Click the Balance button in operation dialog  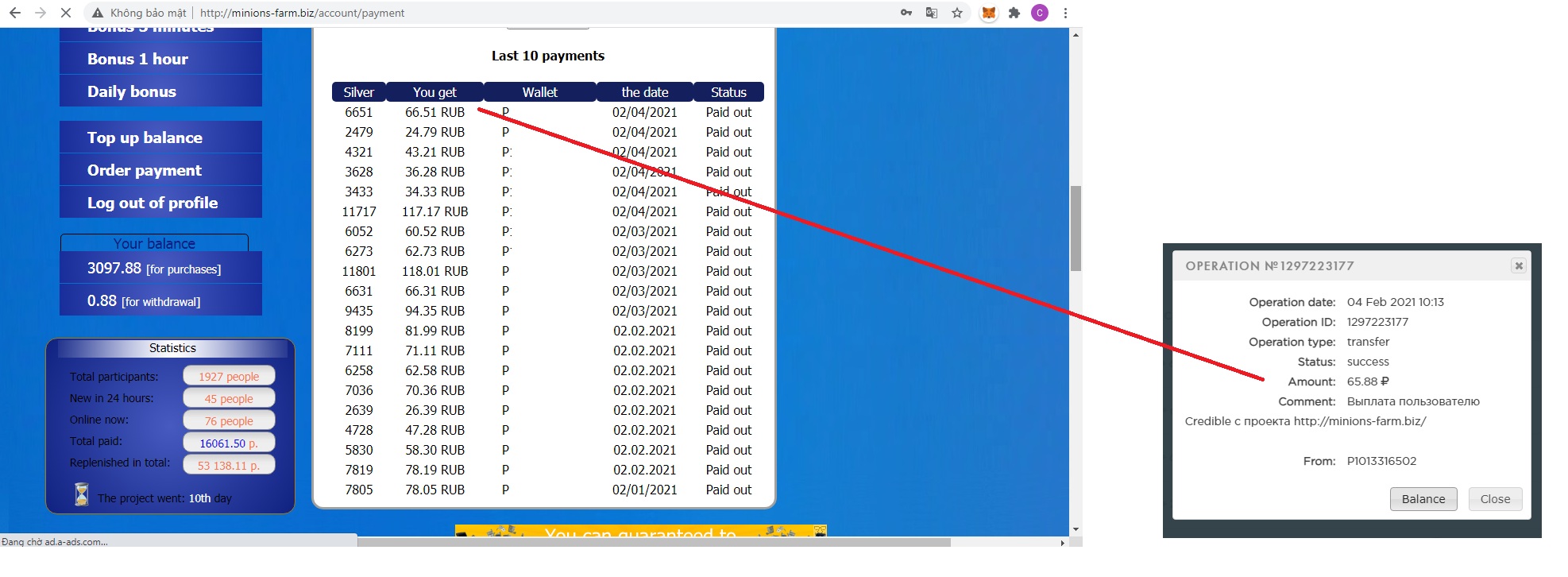click(x=1423, y=499)
